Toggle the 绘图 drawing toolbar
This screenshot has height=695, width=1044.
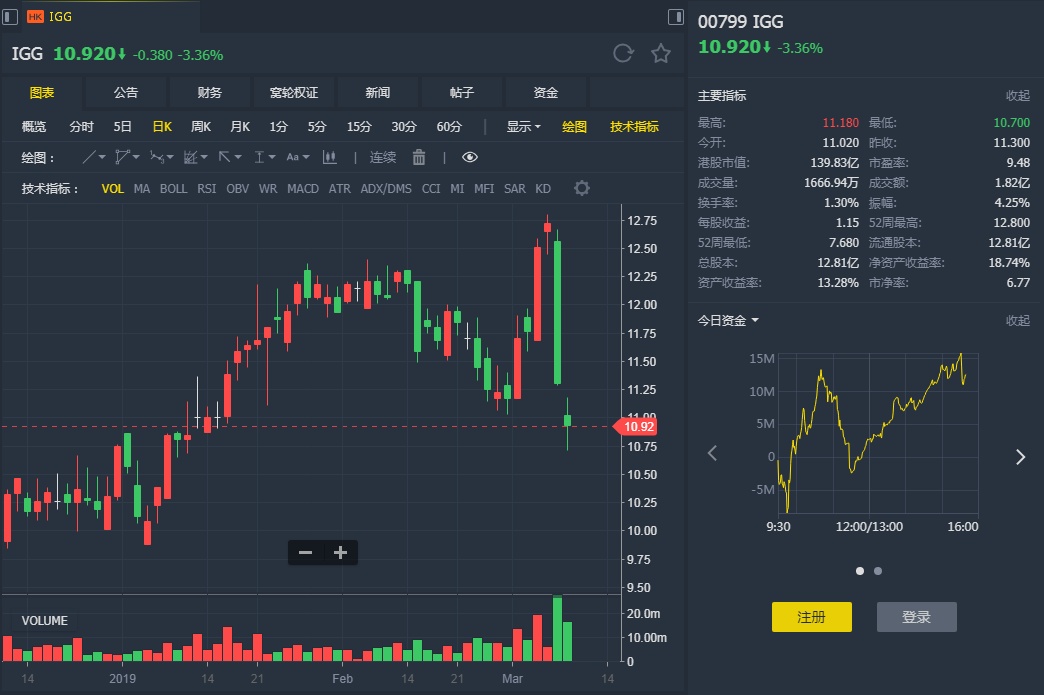[574, 126]
